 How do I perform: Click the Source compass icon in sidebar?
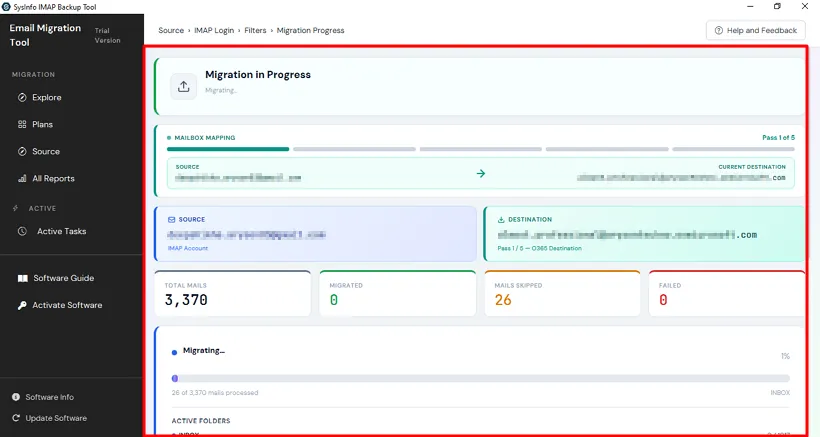22,152
